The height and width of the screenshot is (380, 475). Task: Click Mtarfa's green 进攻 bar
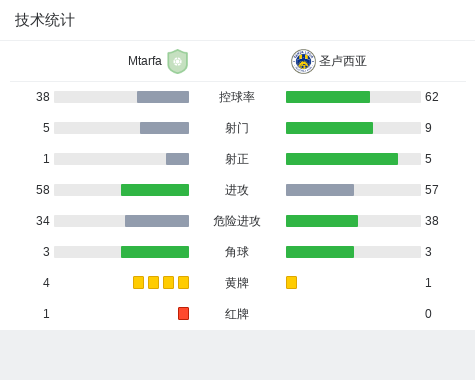pyautogui.click(x=155, y=190)
